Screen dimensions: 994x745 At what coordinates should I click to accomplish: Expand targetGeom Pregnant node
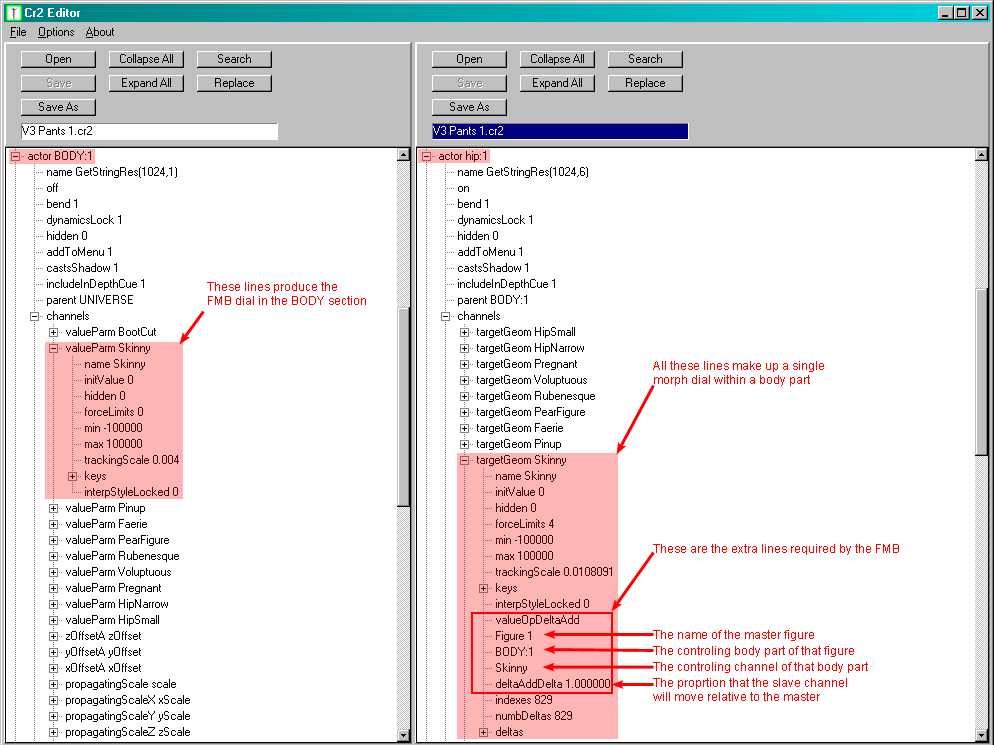[x=464, y=364]
